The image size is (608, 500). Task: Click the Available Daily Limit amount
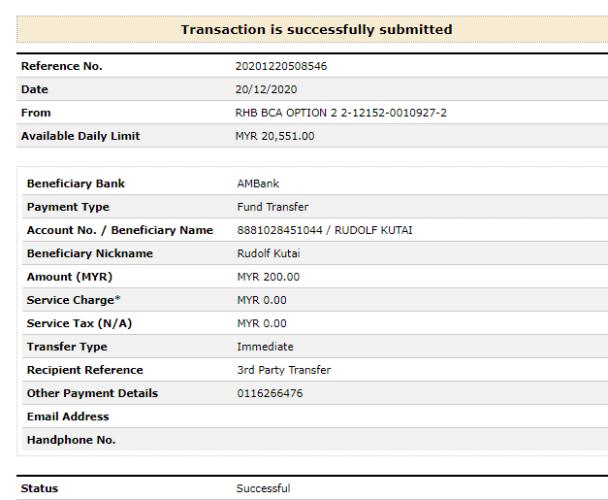275,136
